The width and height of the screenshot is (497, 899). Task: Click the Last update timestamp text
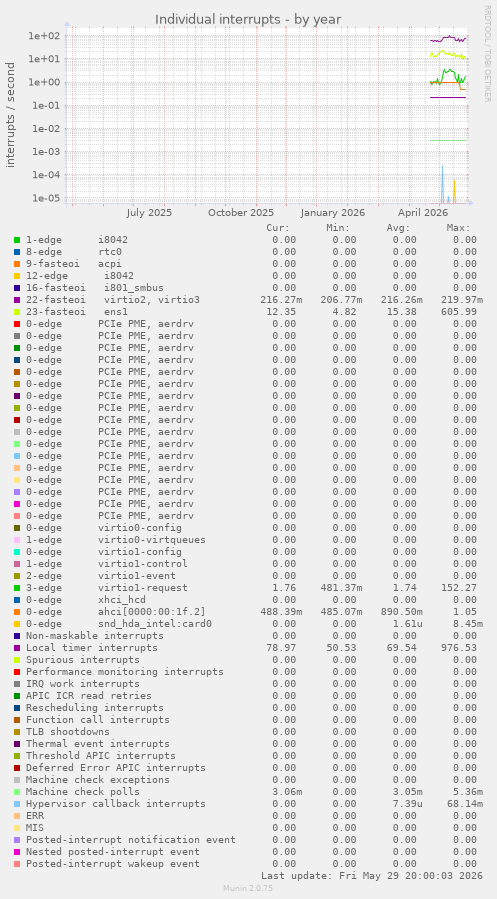tap(371, 876)
